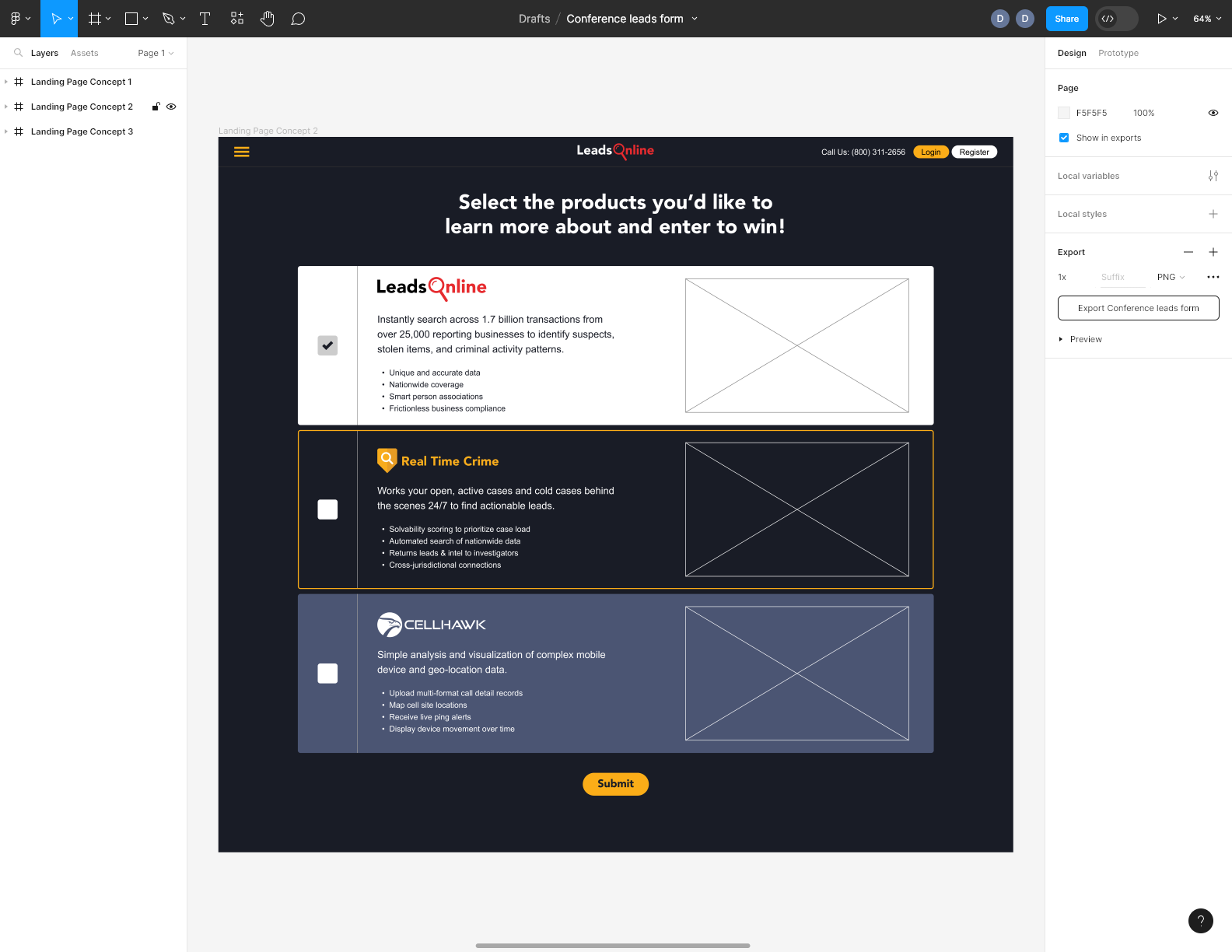
Task: Uncheck Show in exports checkbox
Action: click(x=1064, y=138)
